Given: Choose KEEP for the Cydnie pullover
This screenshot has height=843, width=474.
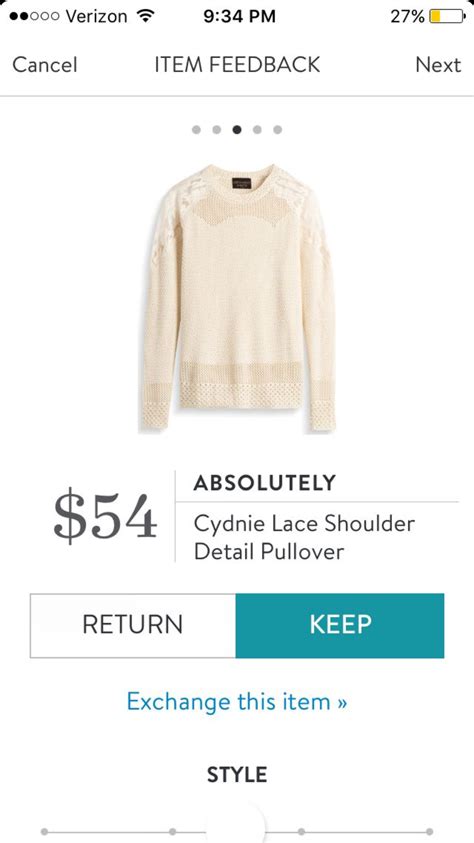Looking at the screenshot, I should point(340,625).
